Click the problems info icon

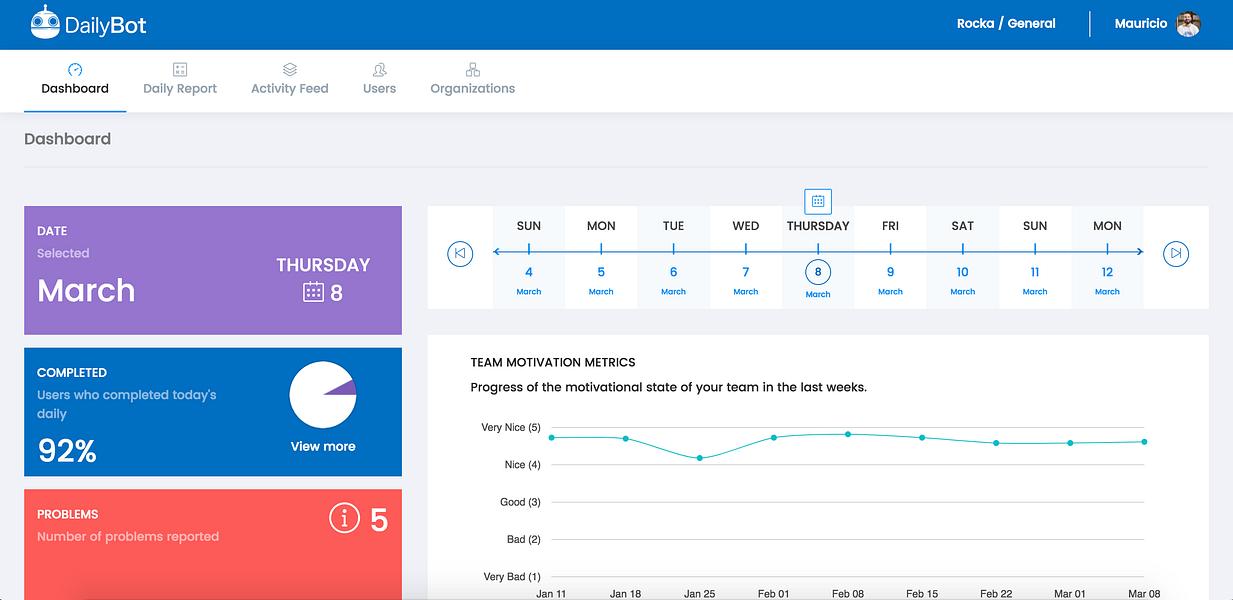344,518
